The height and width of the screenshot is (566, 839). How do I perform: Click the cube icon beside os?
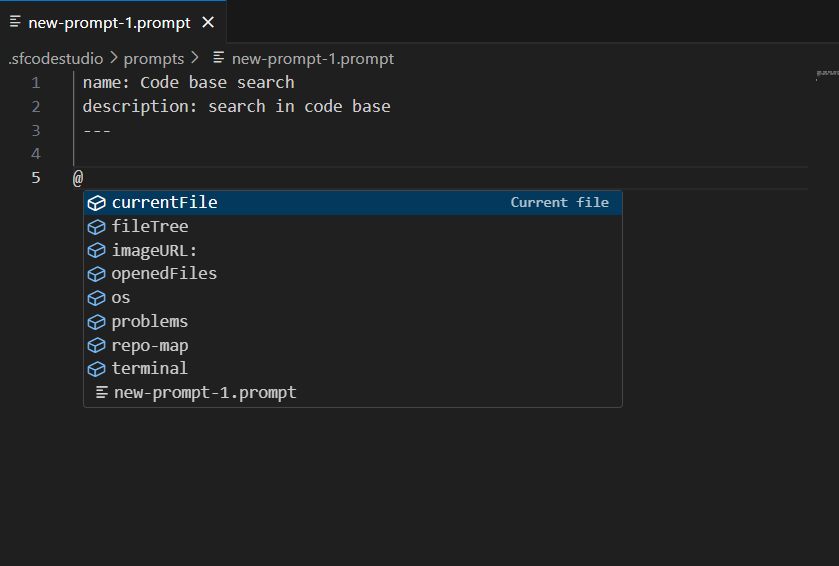[97, 298]
